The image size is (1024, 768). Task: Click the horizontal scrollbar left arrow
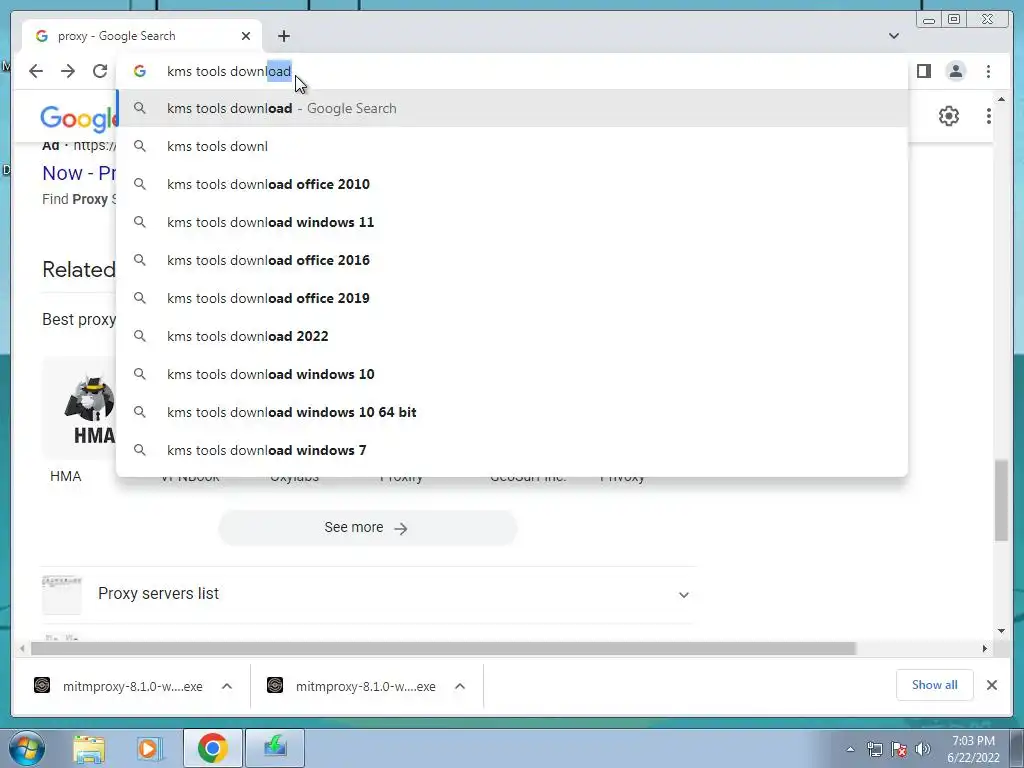pos(23,648)
